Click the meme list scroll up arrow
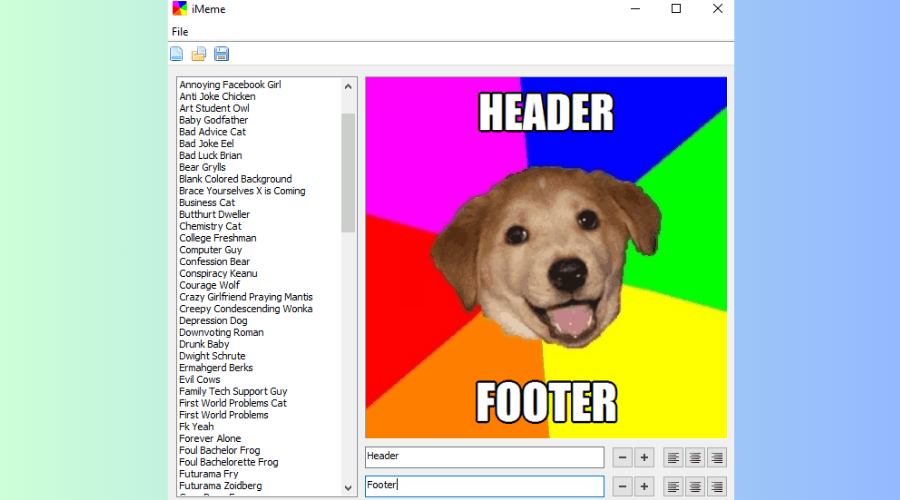900x500 pixels. [x=348, y=86]
